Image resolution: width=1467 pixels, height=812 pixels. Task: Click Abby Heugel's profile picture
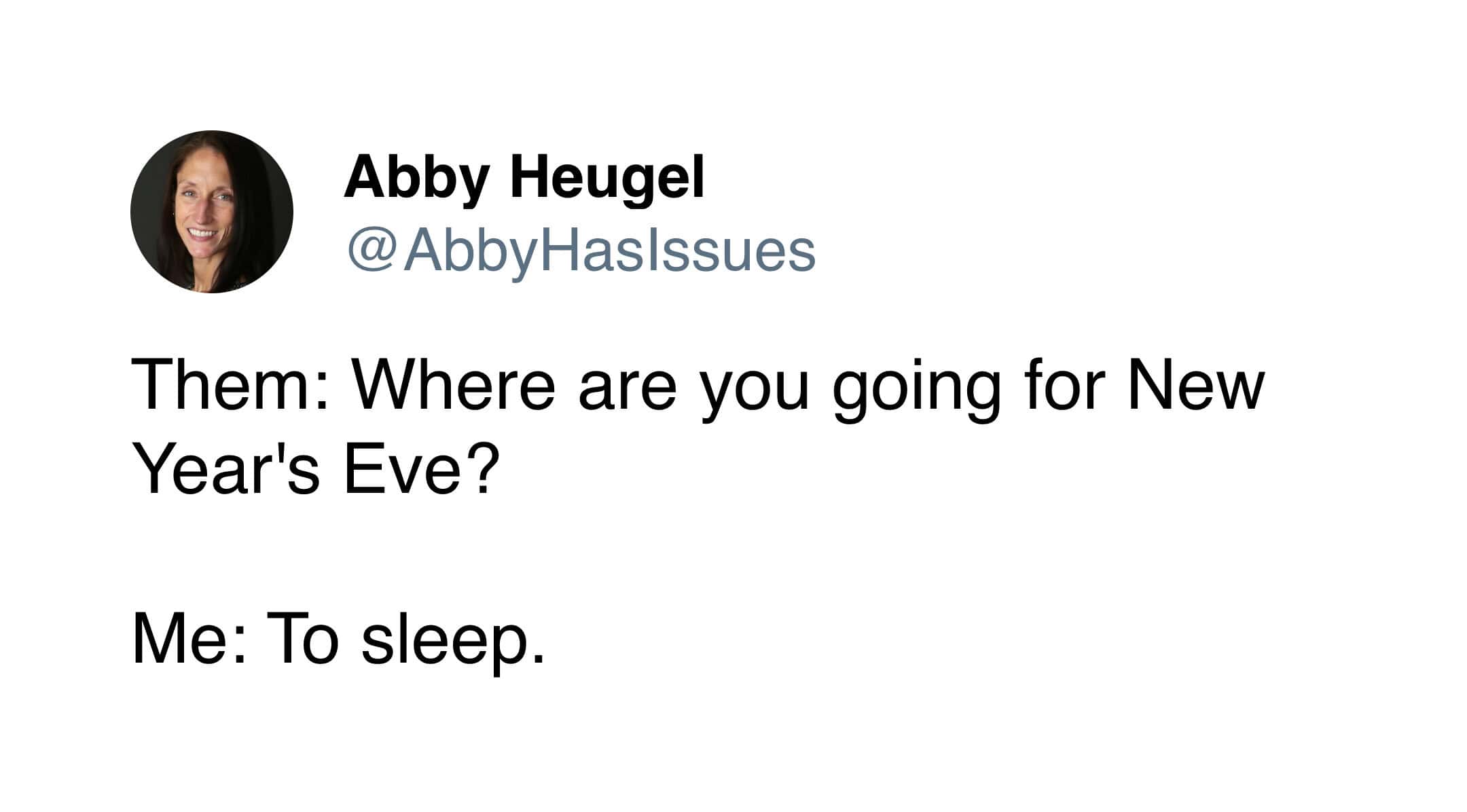click(x=211, y=212)
